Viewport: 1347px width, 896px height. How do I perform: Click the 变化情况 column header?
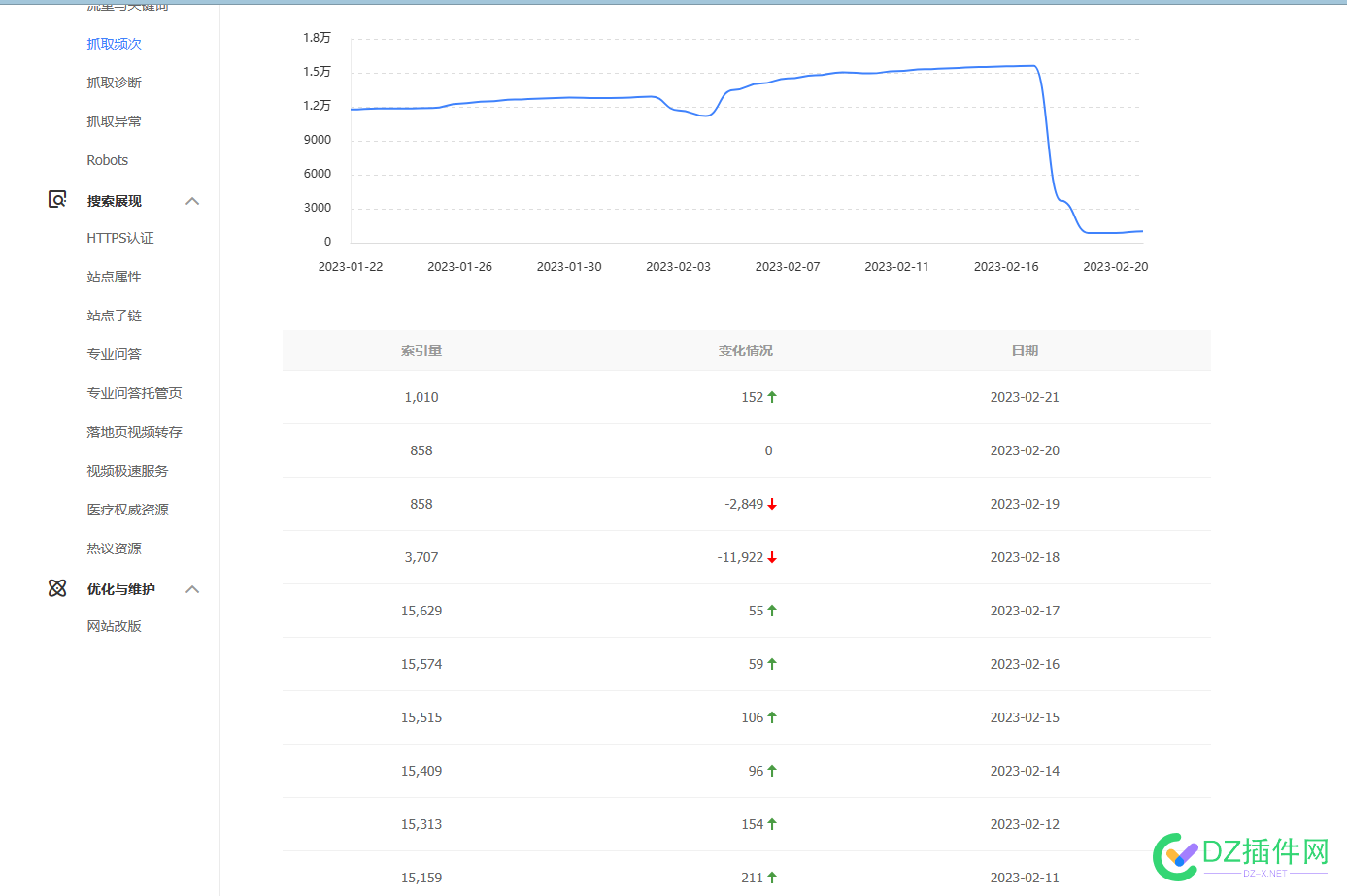(746, 350)
